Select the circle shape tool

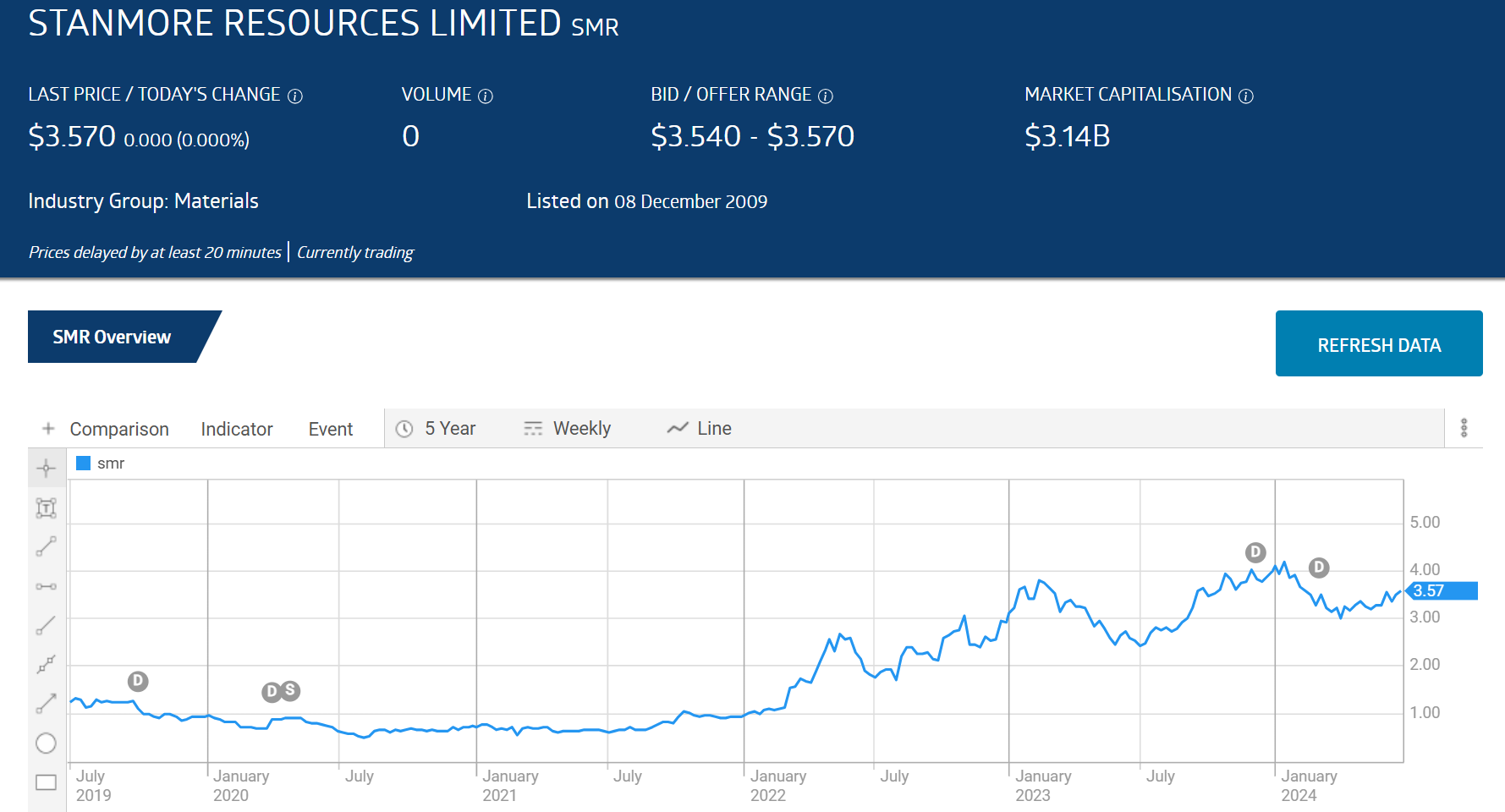coord(47,743)
